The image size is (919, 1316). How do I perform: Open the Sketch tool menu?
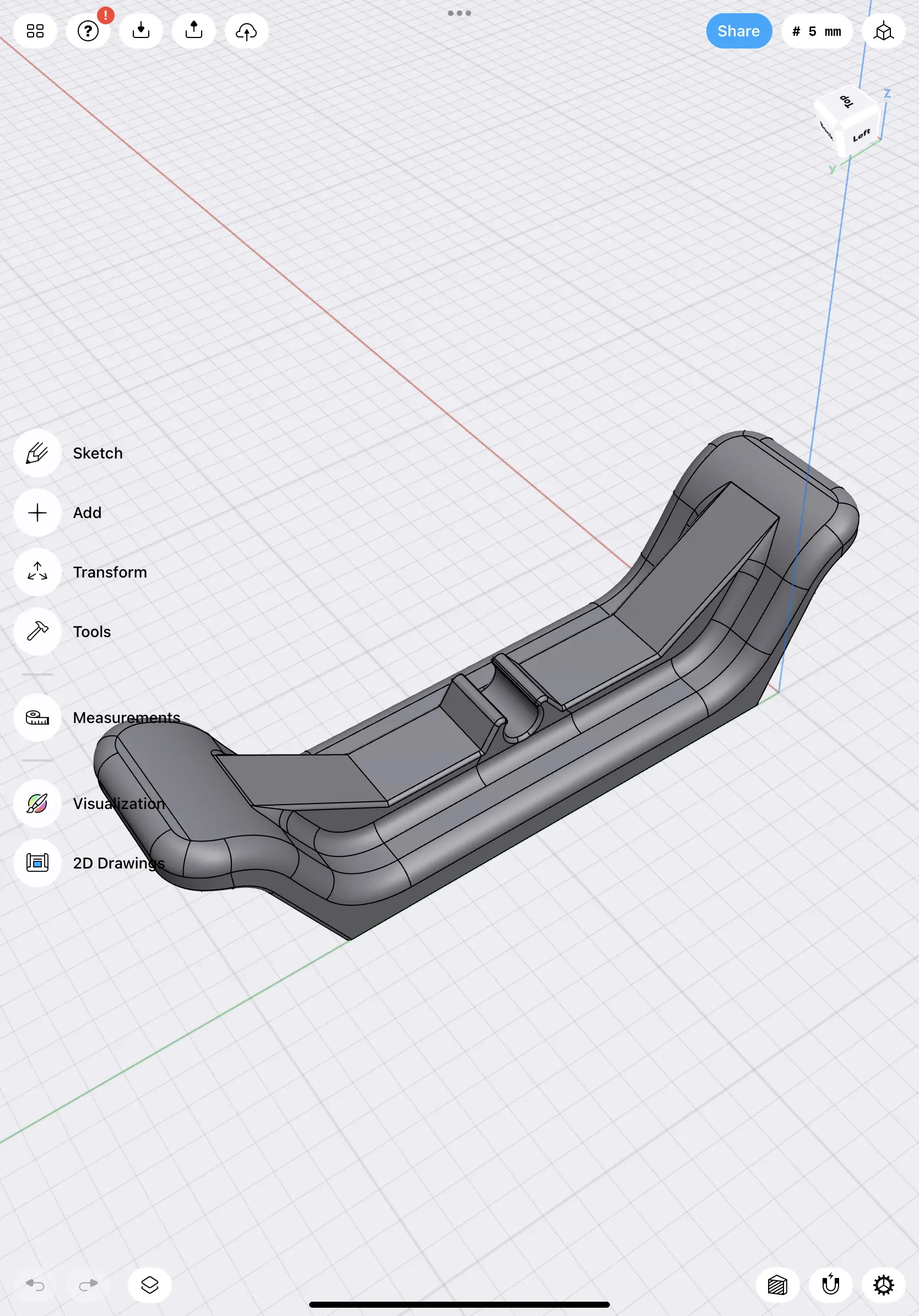pyautogui.click(x=37, y=454)
